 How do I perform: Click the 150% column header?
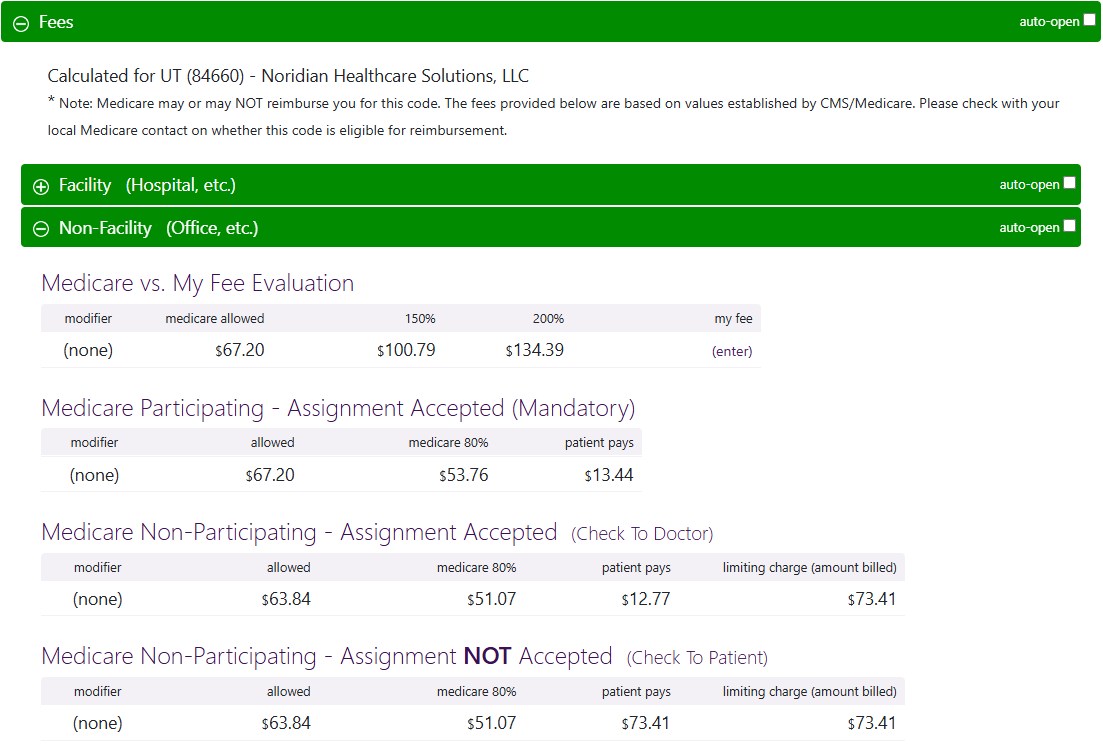coord(420,319)
